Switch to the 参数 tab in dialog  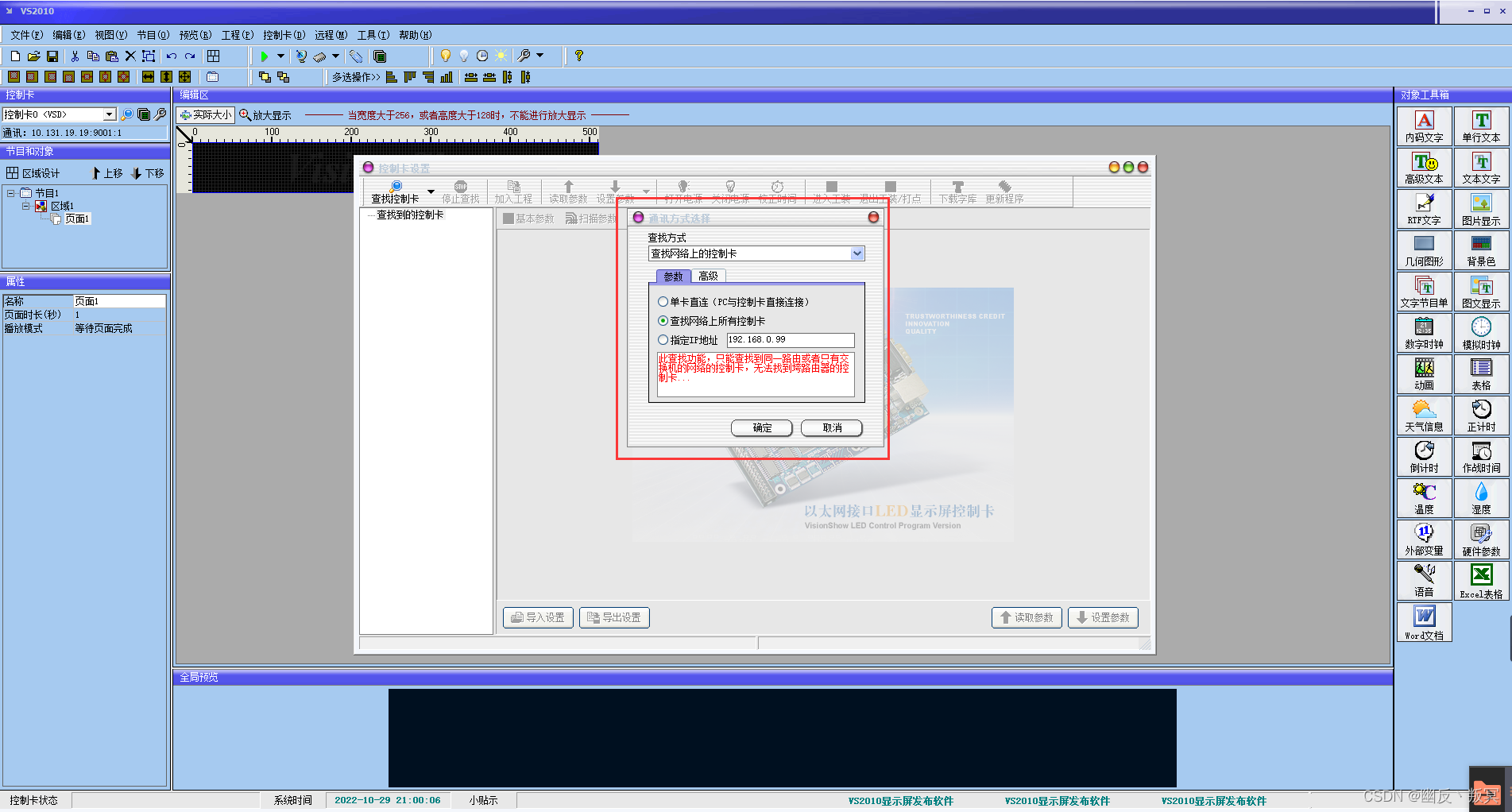tap(674, 276)
